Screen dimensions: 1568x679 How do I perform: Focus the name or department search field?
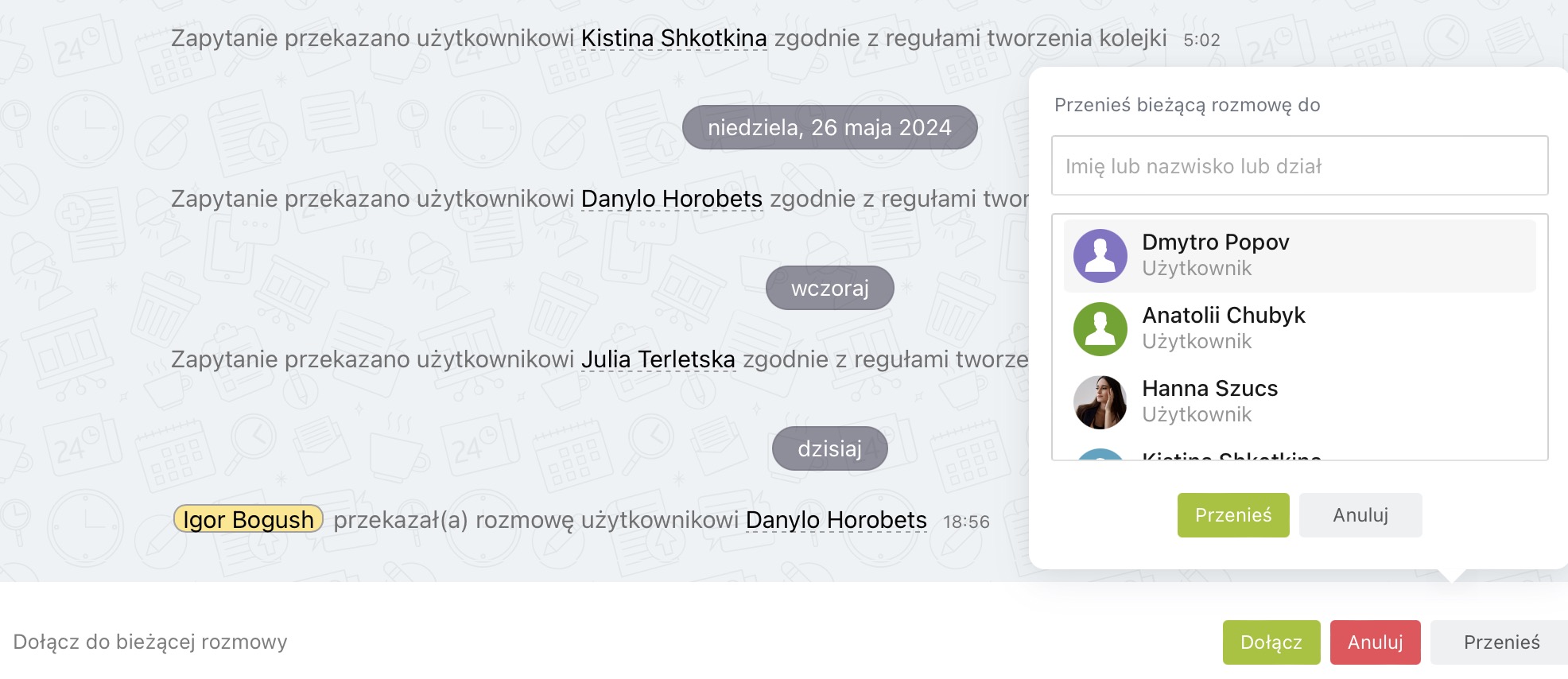click(1300, 165)
